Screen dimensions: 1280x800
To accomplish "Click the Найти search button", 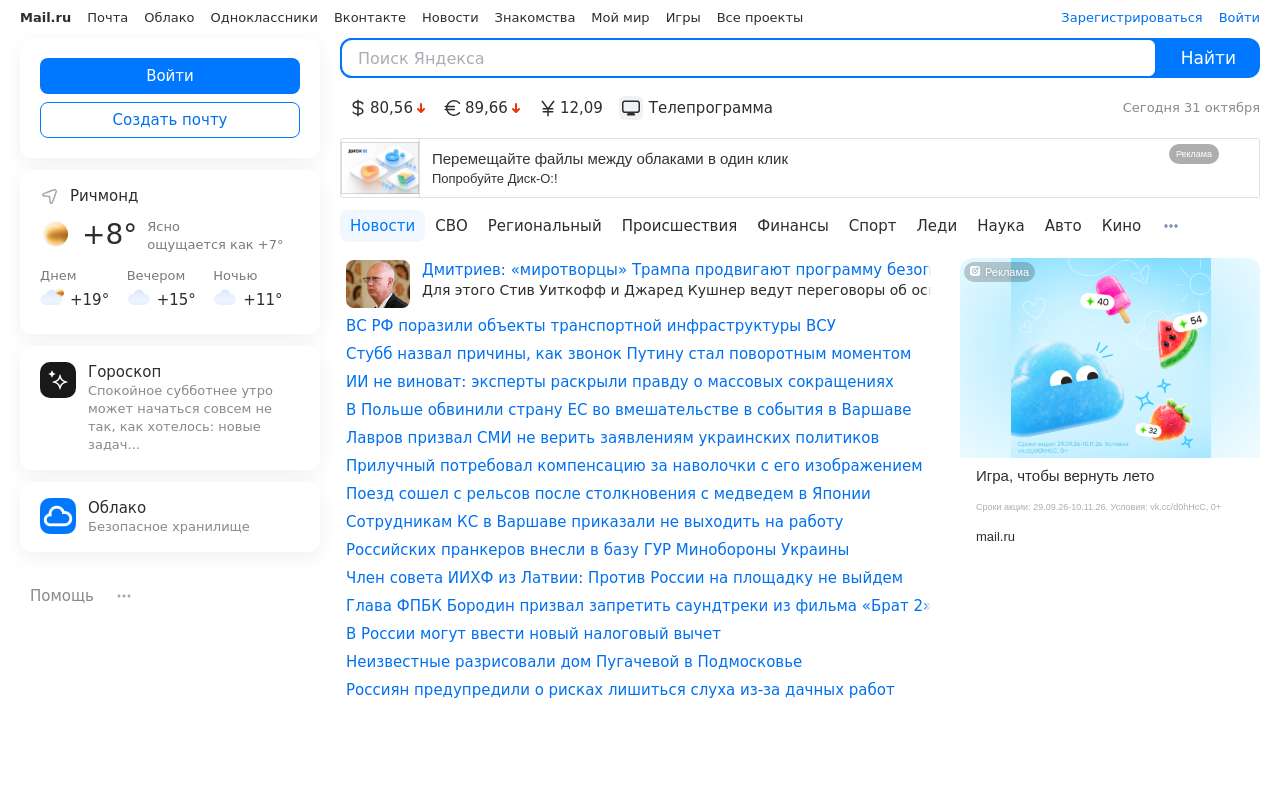I will (1208, 58).
